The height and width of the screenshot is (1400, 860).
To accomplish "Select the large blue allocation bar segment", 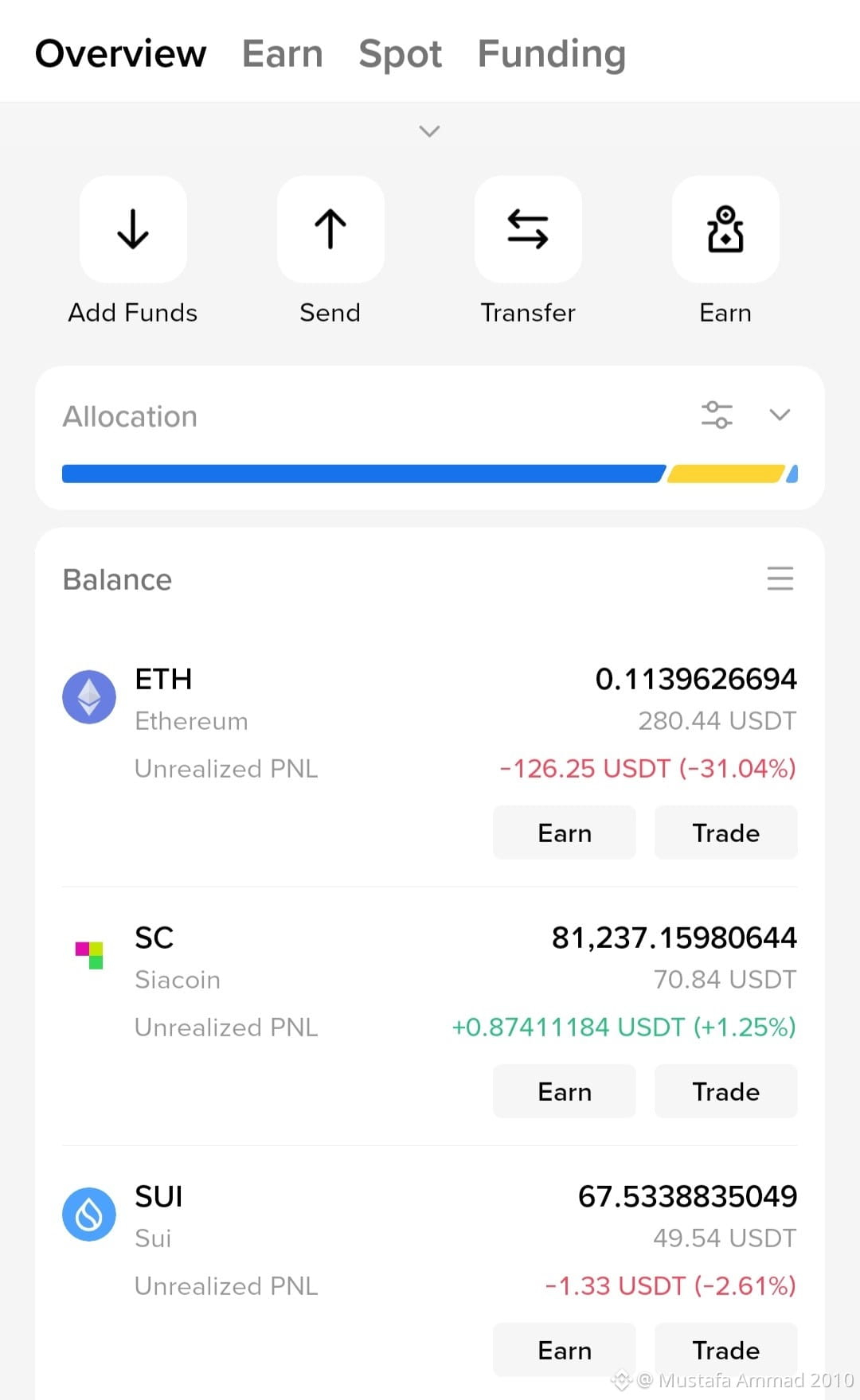I will [x=364, y=474].
